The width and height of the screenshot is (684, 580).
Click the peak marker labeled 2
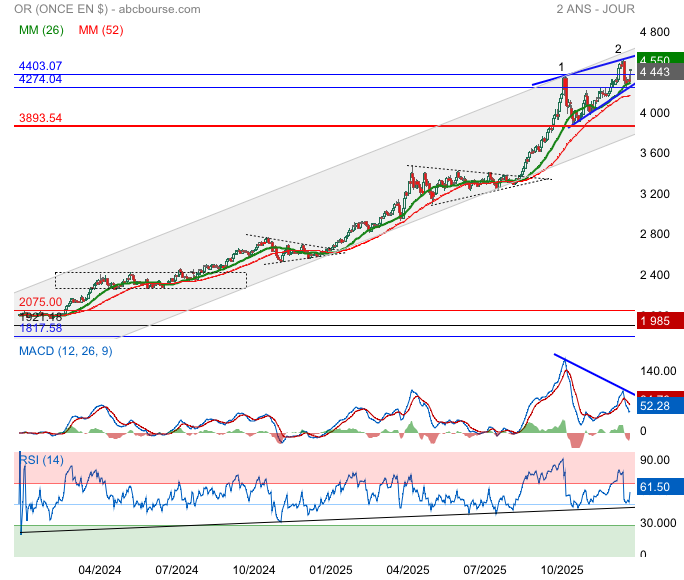618,49
